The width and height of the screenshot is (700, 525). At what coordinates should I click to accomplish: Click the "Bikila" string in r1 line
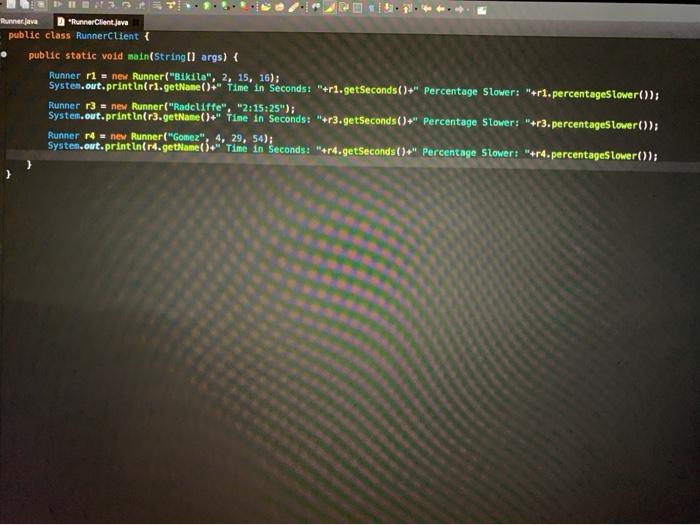click(x=190, y=76)
